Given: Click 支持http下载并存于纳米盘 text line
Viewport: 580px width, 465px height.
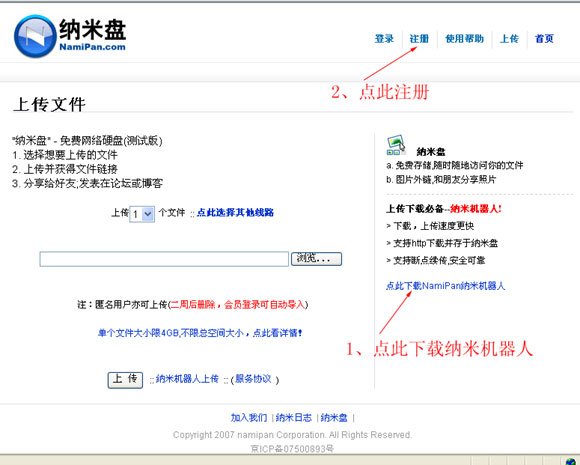Looking at the screenshot, I should pos(445,243).
